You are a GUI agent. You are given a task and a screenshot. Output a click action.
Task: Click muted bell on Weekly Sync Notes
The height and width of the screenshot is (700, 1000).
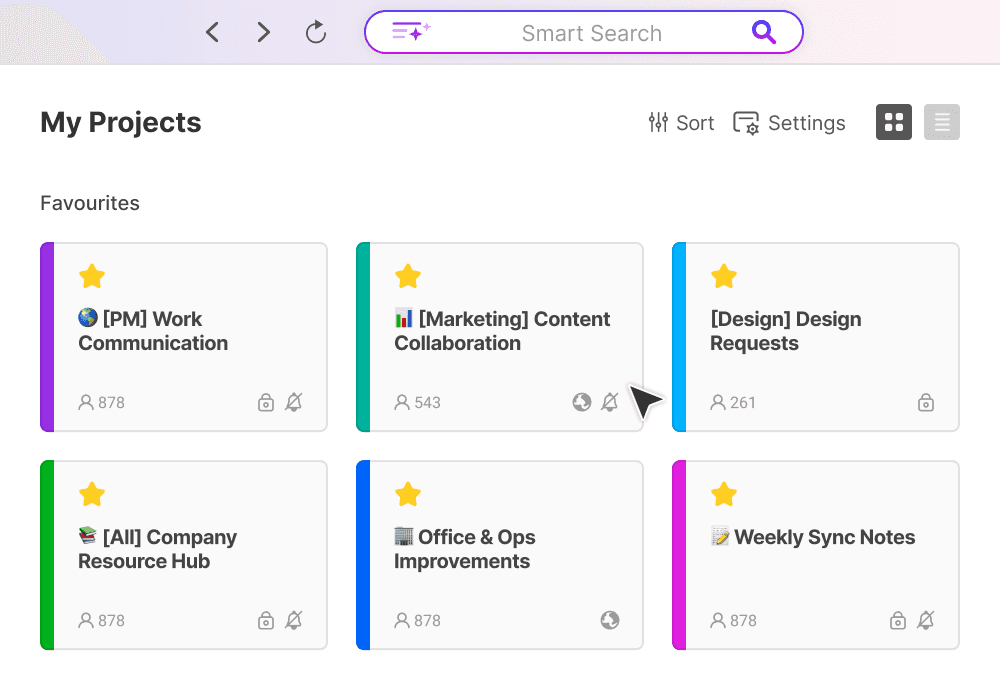point(926,620)
